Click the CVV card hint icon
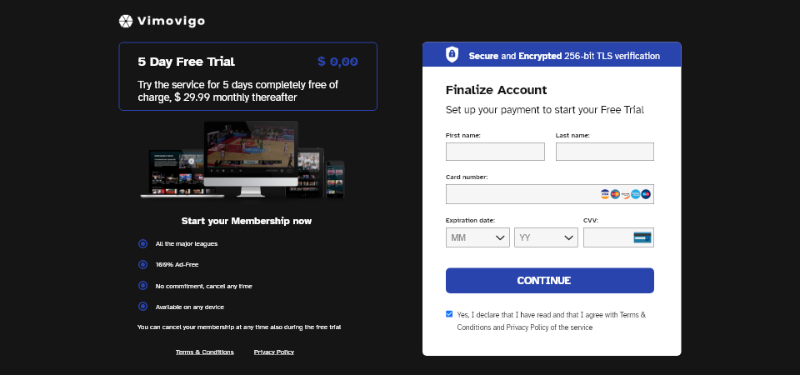The width and height of the screenshot is (800, 375). click(642, 237)
